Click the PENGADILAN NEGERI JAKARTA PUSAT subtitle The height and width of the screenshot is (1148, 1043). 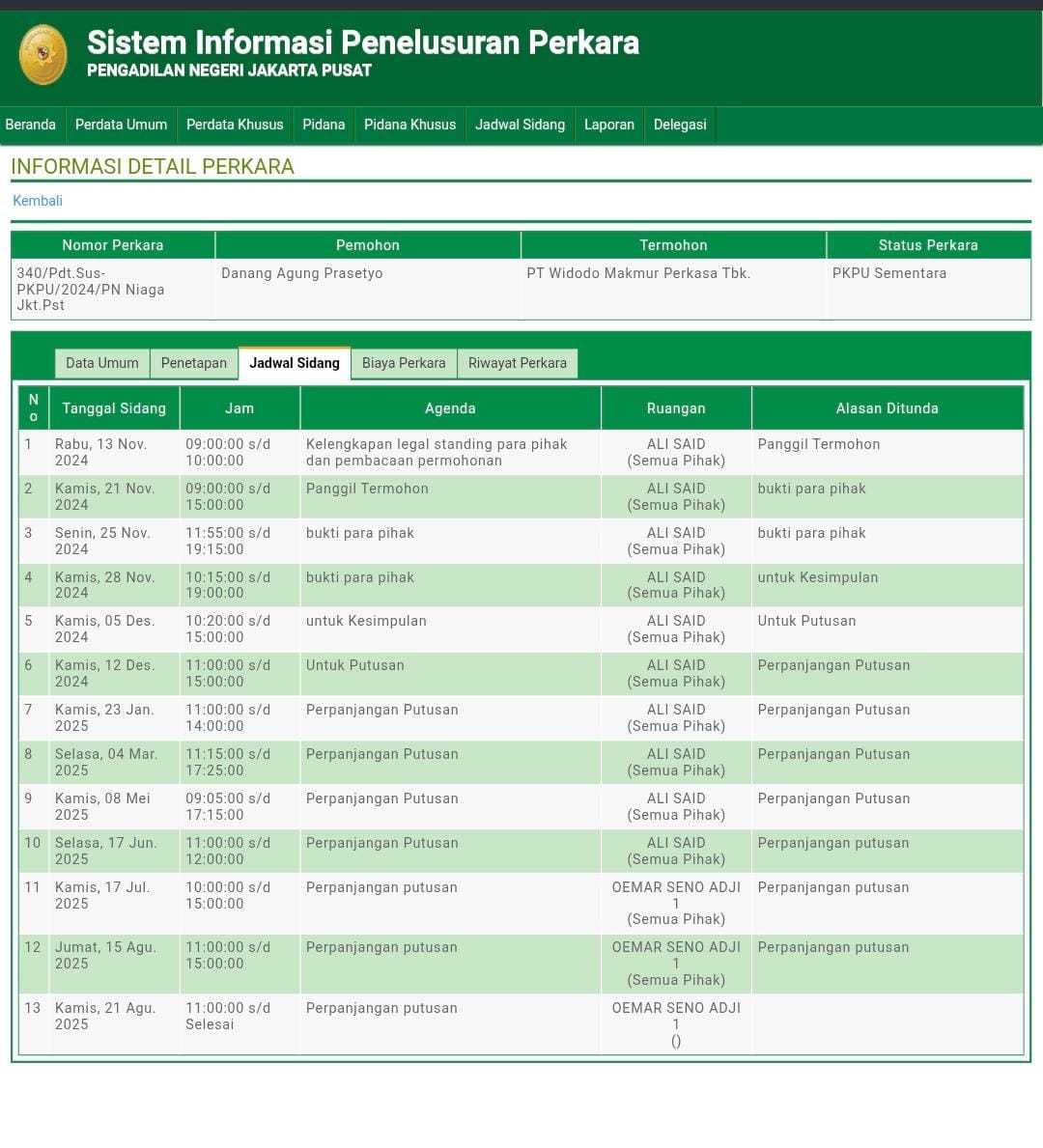pyautogui.click(x=229, y=70)
